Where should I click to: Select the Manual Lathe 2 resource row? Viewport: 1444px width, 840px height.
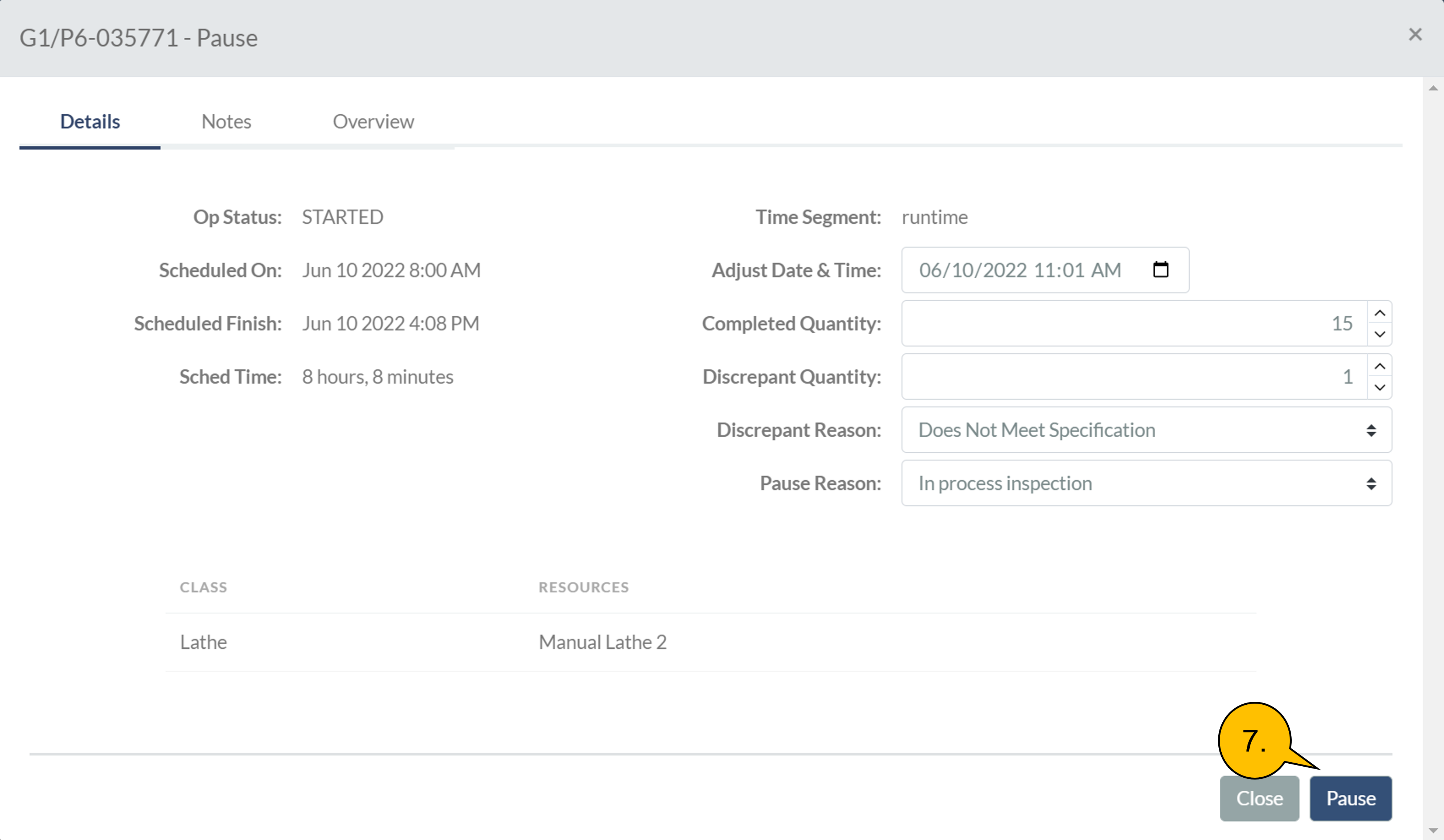tap(602, 642)
